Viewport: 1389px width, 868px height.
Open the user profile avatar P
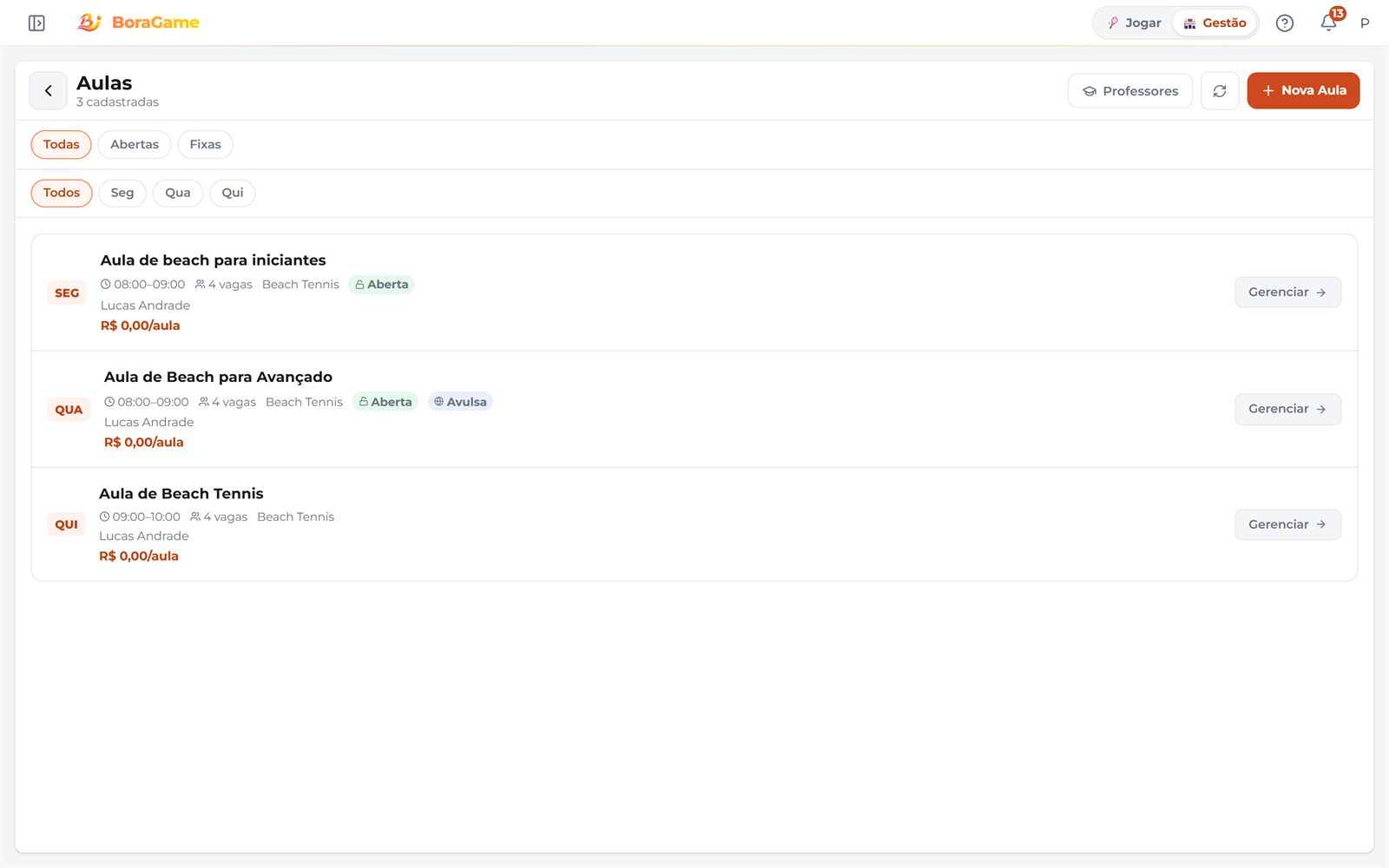click(x=1365, y=23)
